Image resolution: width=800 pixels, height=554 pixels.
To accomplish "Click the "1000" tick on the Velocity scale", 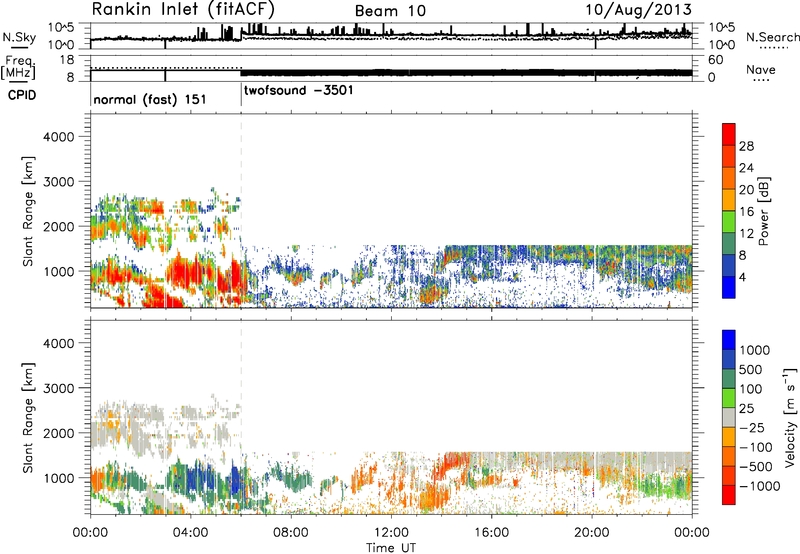I will pyautogui.click(x=755, y=350).
